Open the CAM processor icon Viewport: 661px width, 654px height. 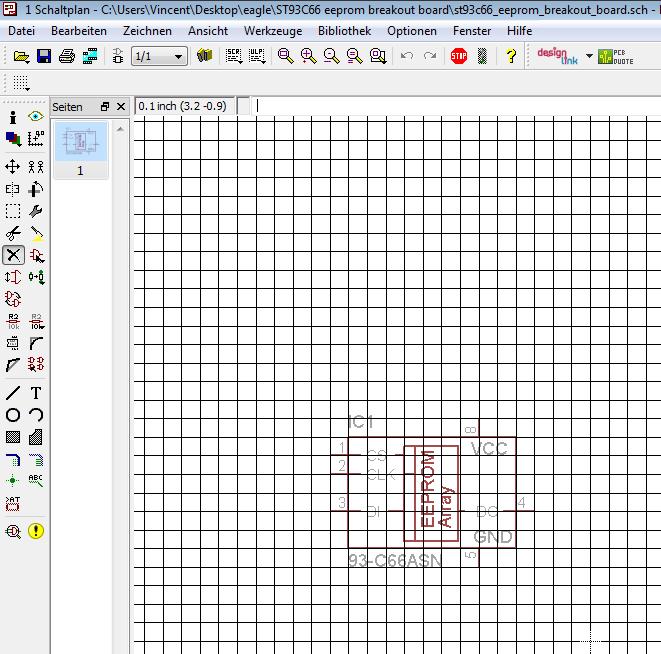pos(90,56)
